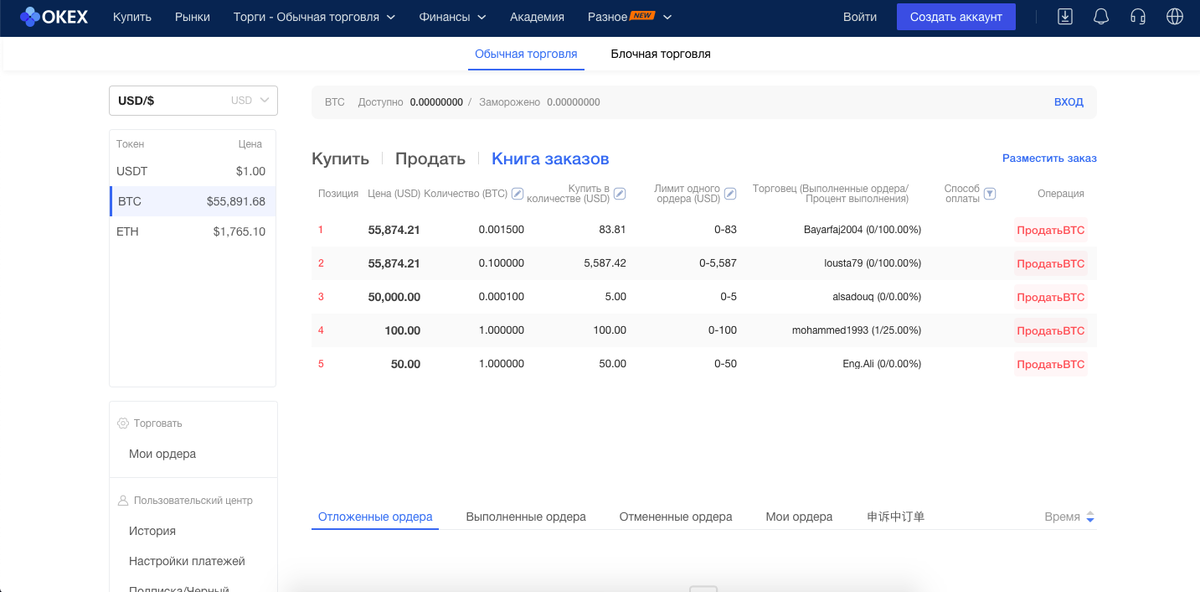The image size is (1200, 592).
Task: Expand the USD/$ currency dropdown
Action: tap(193, 100)
